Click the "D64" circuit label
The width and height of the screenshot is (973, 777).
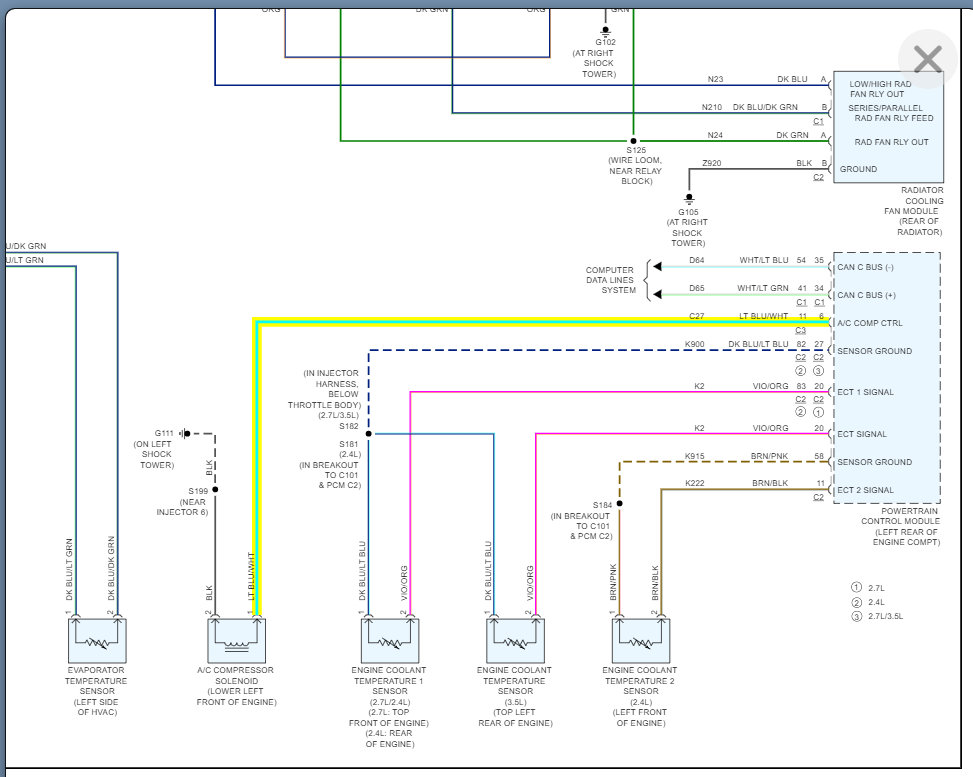pos(697,261)
